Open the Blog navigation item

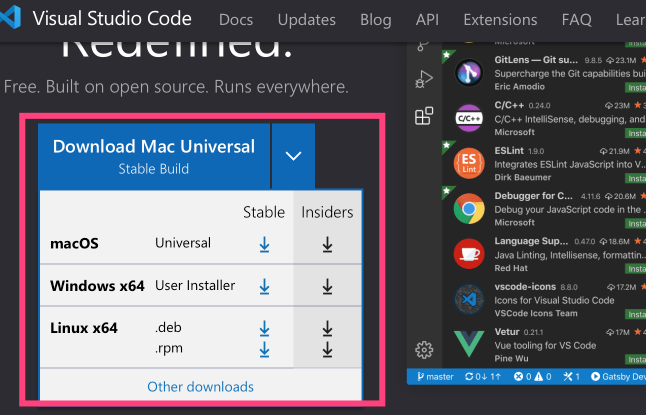[376, 20]
